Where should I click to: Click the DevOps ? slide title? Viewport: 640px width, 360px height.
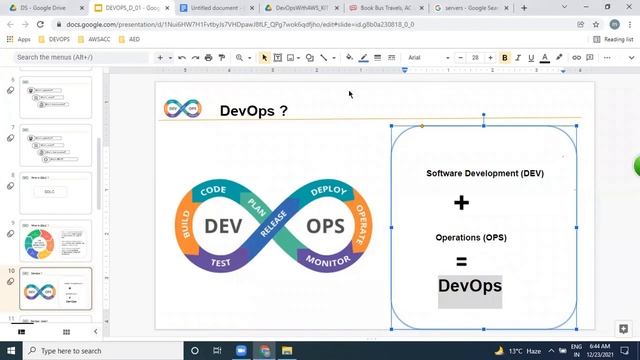pyautogui.click(x=254, y=111)
